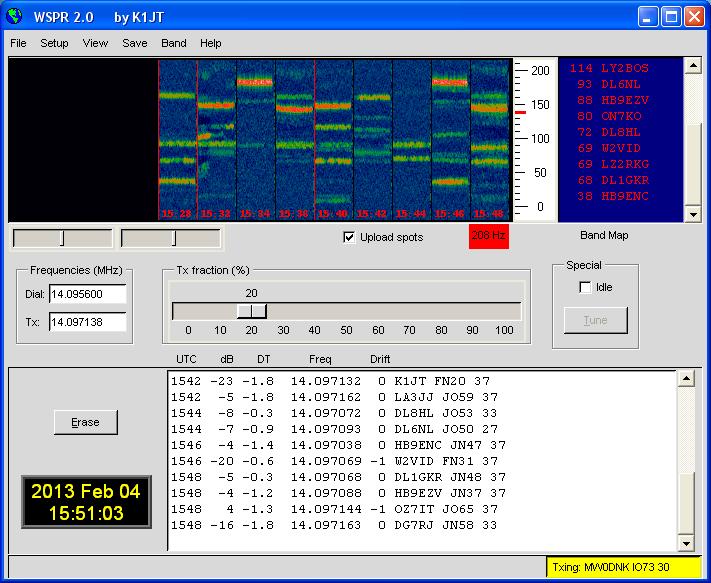The width and height of the screenshot is (711, 583).
Task: Click the Tune button
Action: click(596, 320)
